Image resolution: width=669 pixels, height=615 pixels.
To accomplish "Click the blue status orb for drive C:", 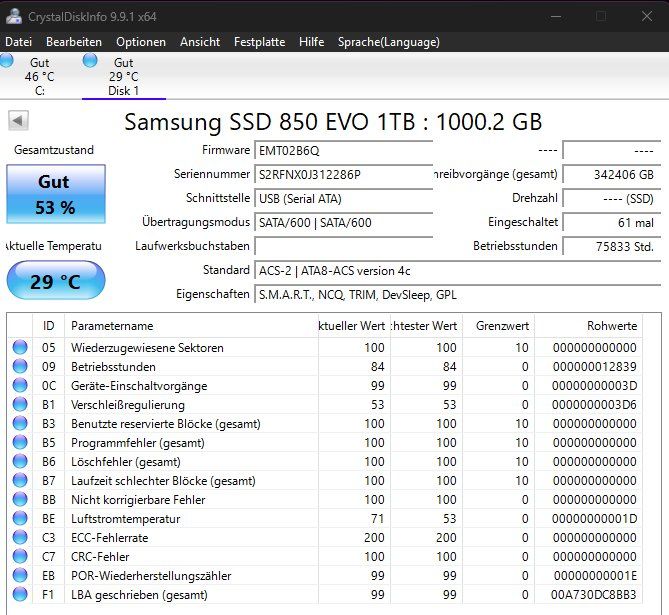I will 6,60.
